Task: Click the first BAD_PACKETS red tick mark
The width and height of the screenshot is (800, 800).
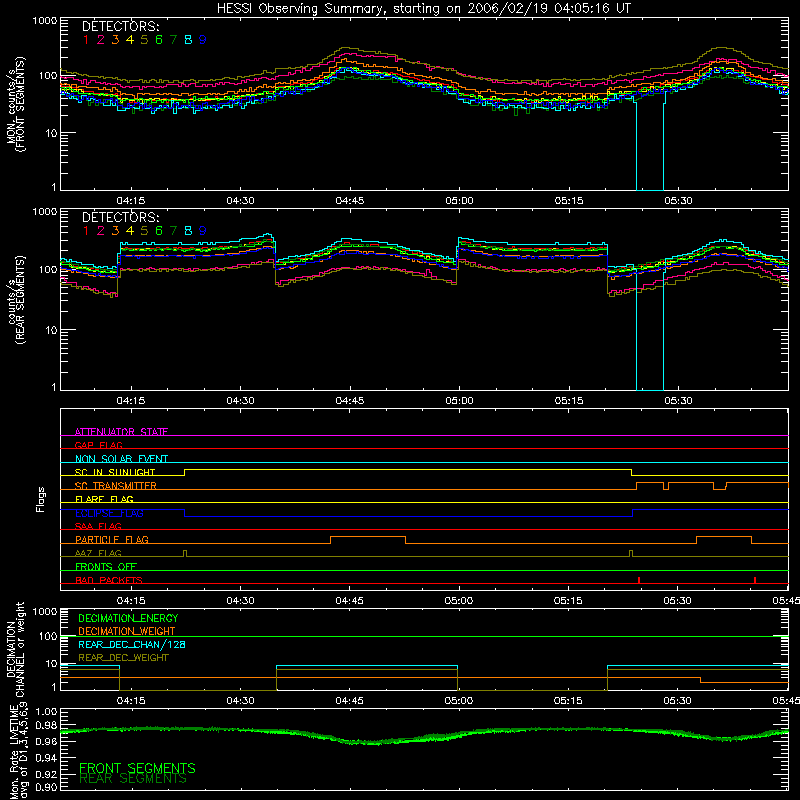Action: coord(639,580)
